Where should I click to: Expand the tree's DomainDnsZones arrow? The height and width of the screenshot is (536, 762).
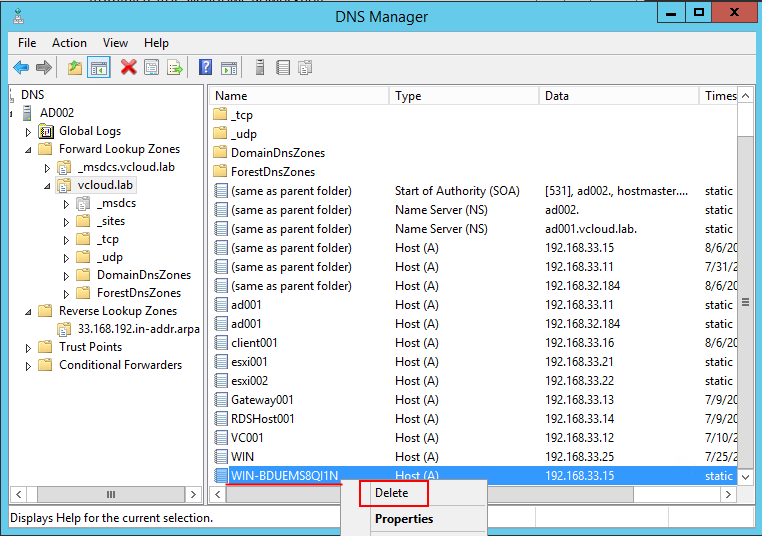[x=66, y=276]
